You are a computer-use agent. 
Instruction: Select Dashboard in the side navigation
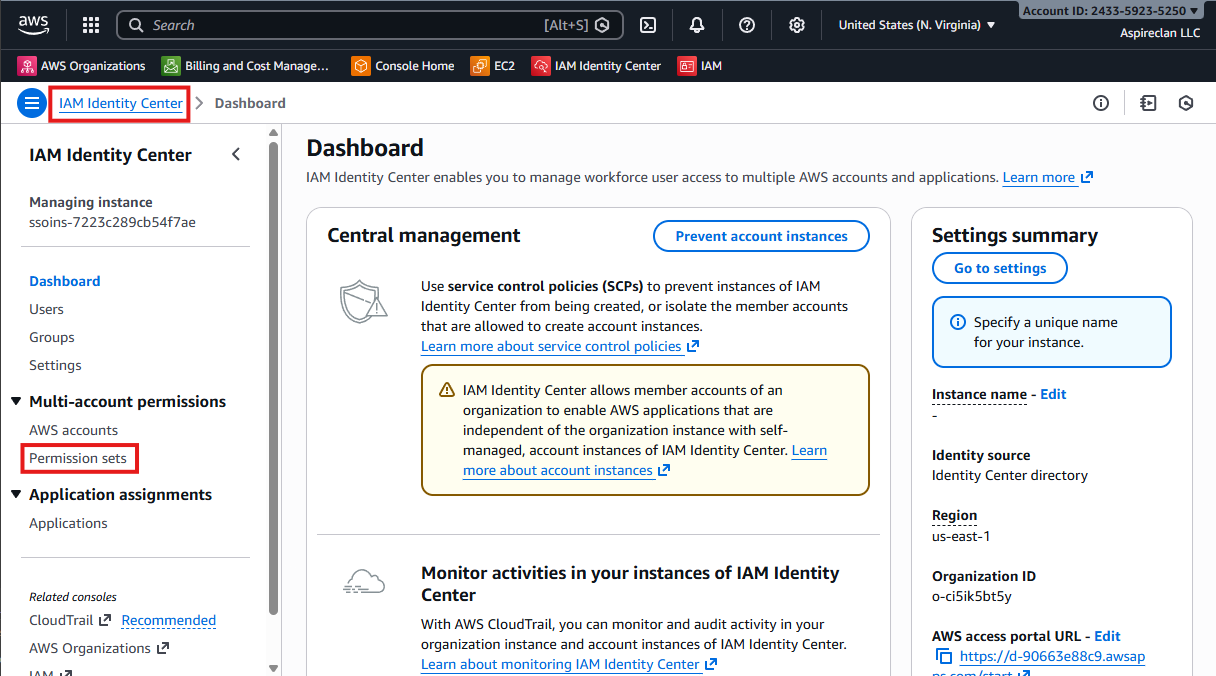click(65, 281)
